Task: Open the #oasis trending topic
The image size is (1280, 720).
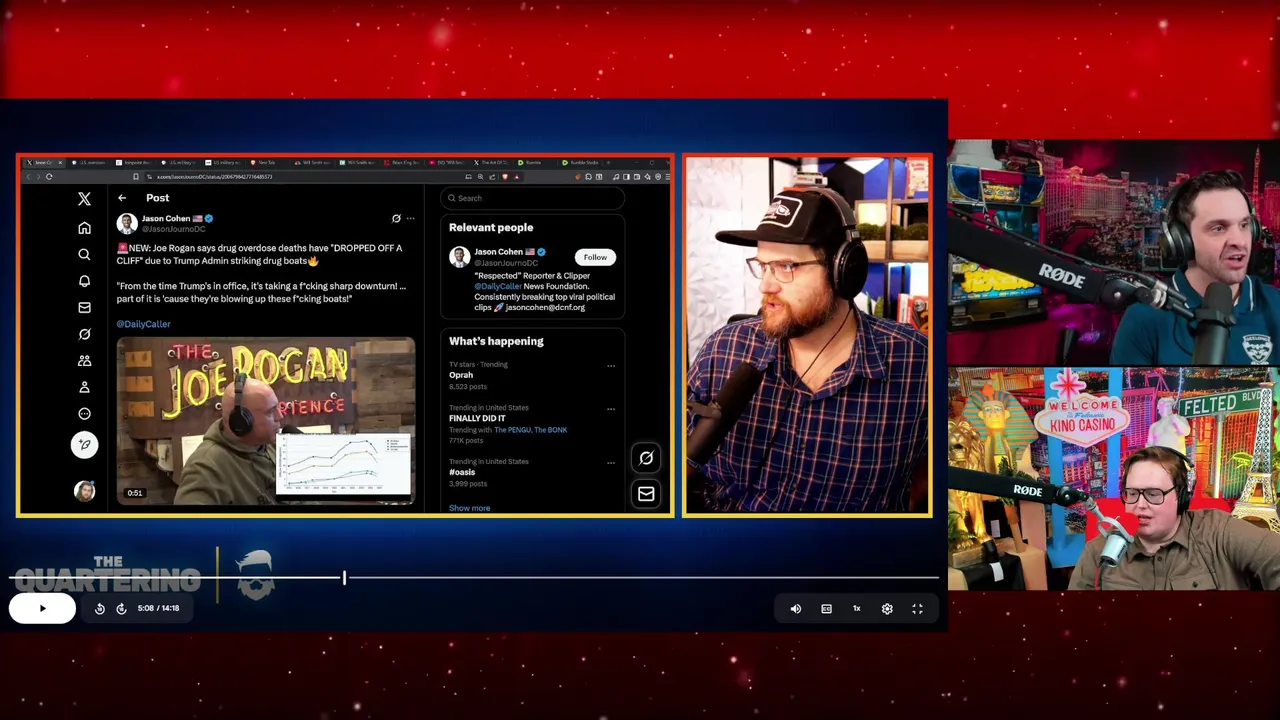Action: click(462, 472)
